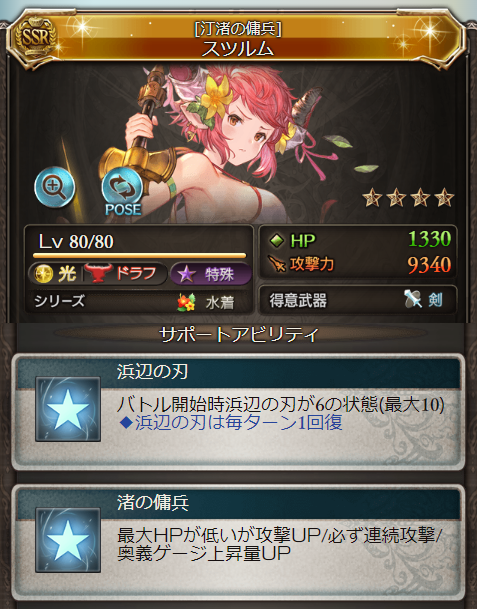
Task: Click the 浜辺の刃 star ability icon
Action: click(x=68, y=409)
